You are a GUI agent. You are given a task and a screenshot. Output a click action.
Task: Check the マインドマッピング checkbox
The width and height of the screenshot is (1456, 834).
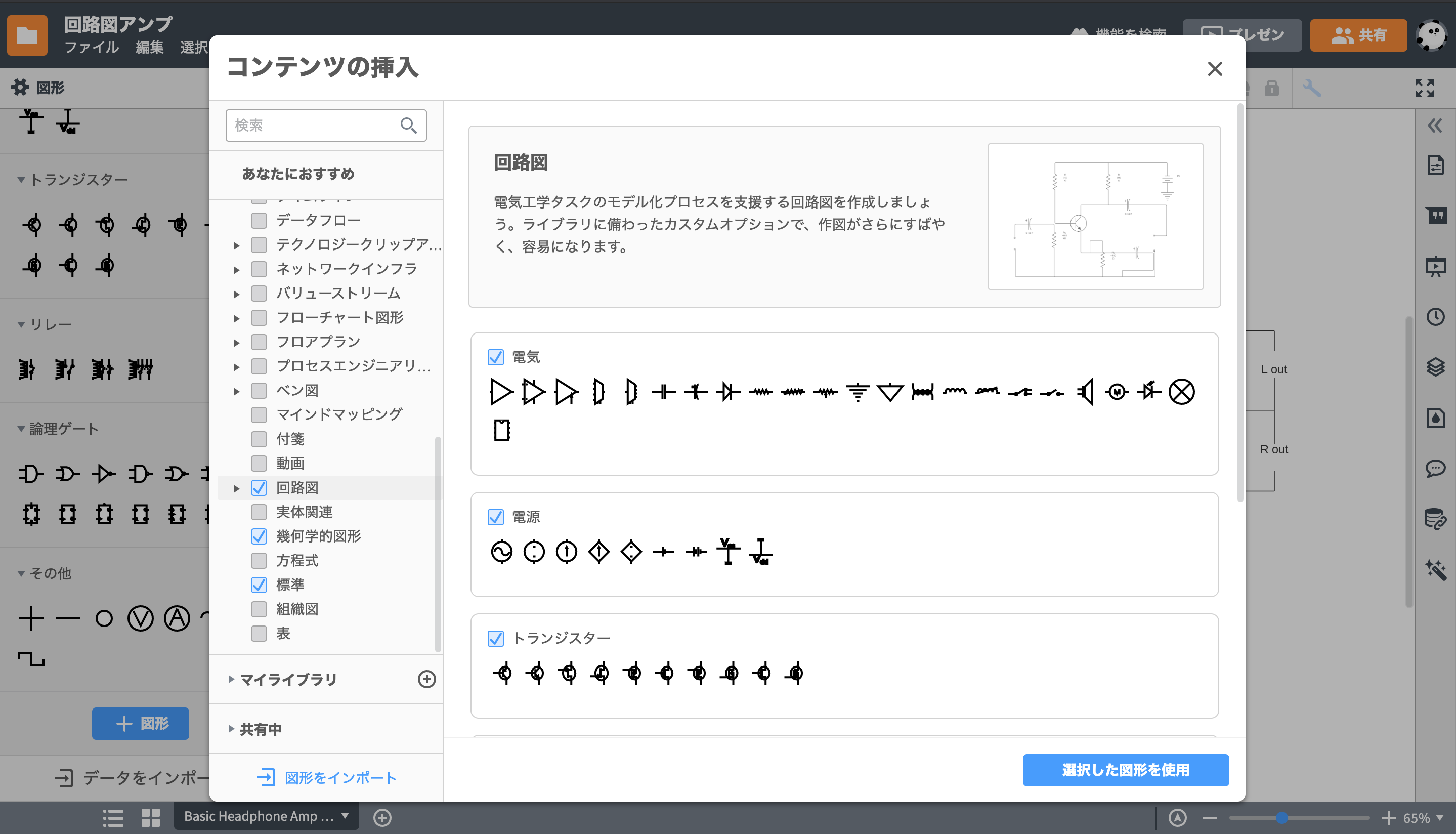click(259, 414)
